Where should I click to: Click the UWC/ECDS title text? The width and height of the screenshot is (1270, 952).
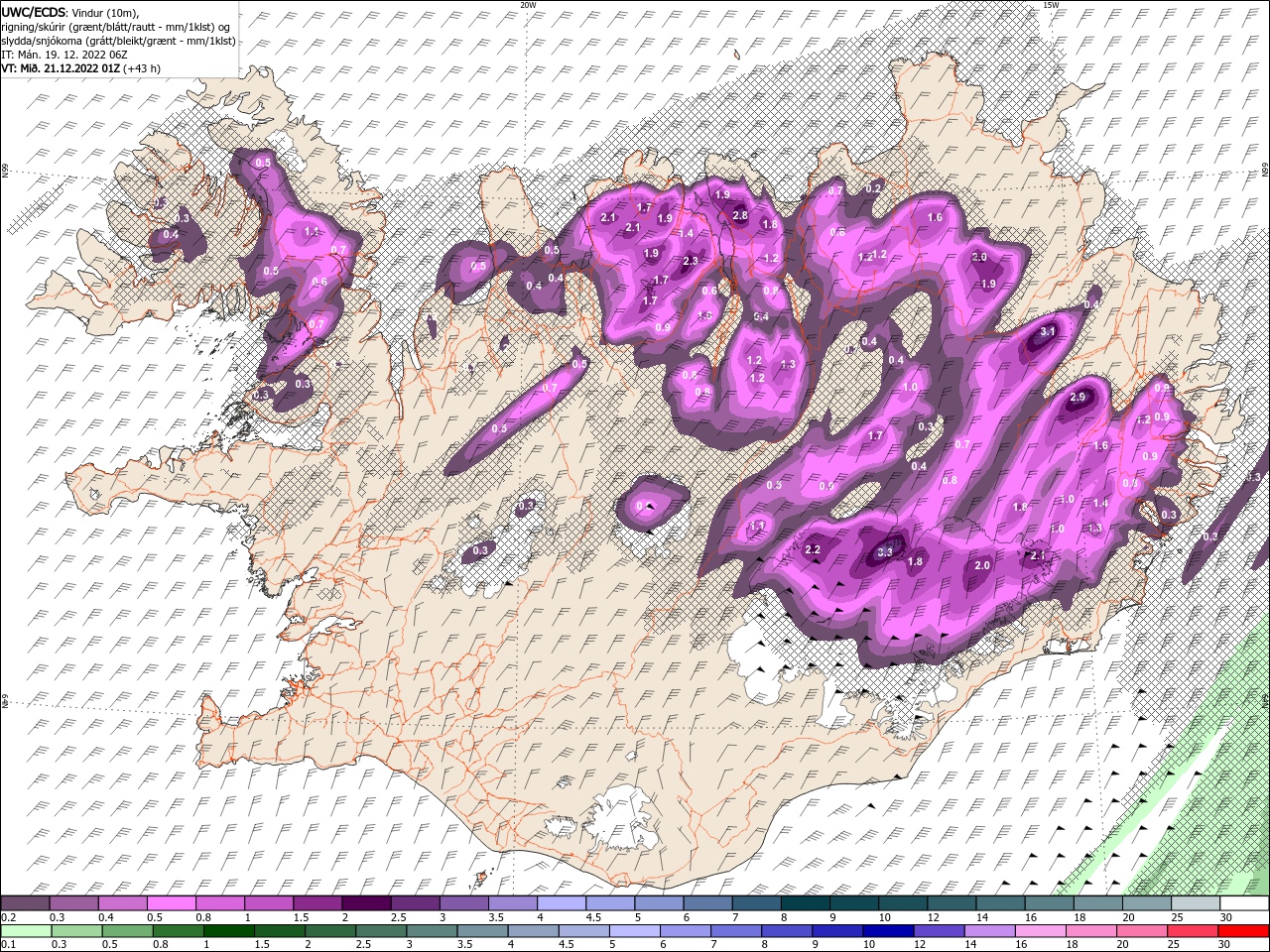tap(33, 11)
